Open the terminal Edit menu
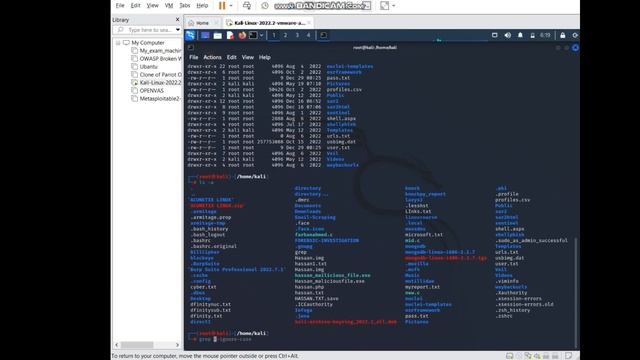Image resolution: width=640 pixels, height=360 pixels. coord(232,57)
